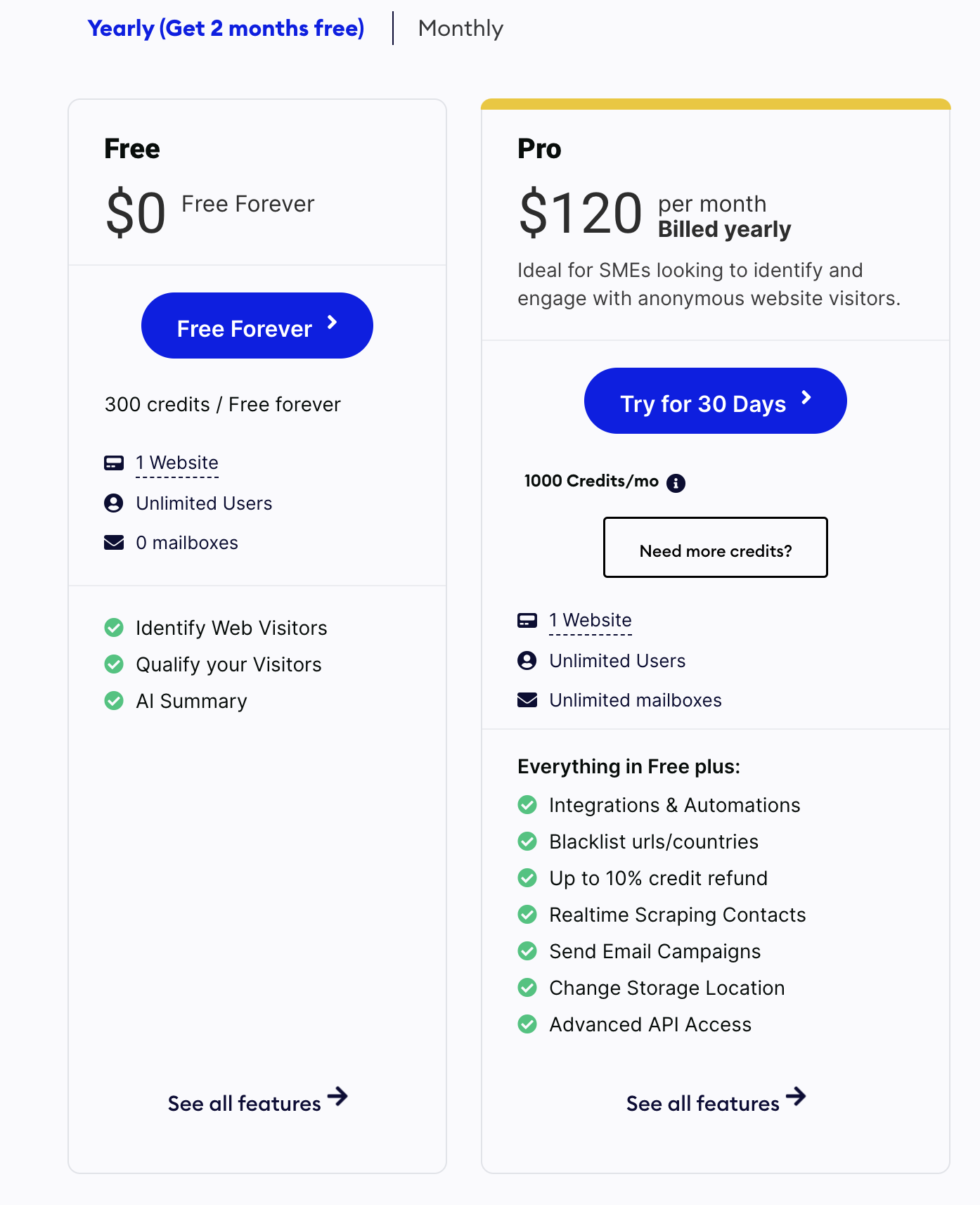Click the Free Forever button
980x1205 pixels.
pyautogui.click(x=257, y=326)
